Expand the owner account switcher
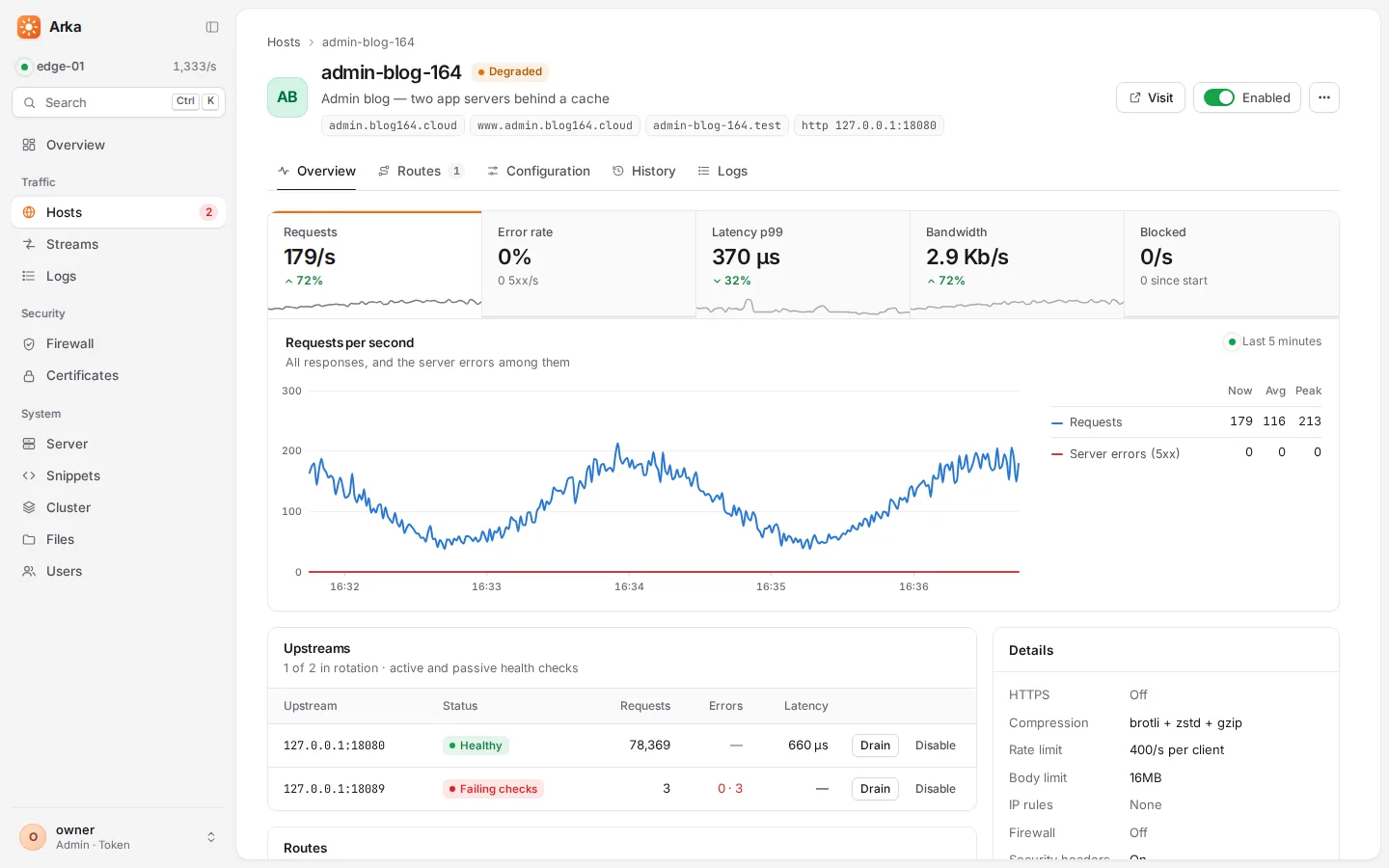The height and width of the screenshot is (868, 1389). click(211, 837)
